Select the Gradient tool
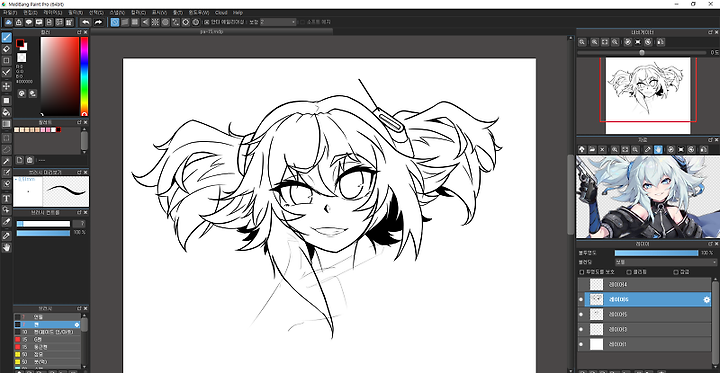The height and width of the screenshot is (373, 720). [x=6, y=124]
